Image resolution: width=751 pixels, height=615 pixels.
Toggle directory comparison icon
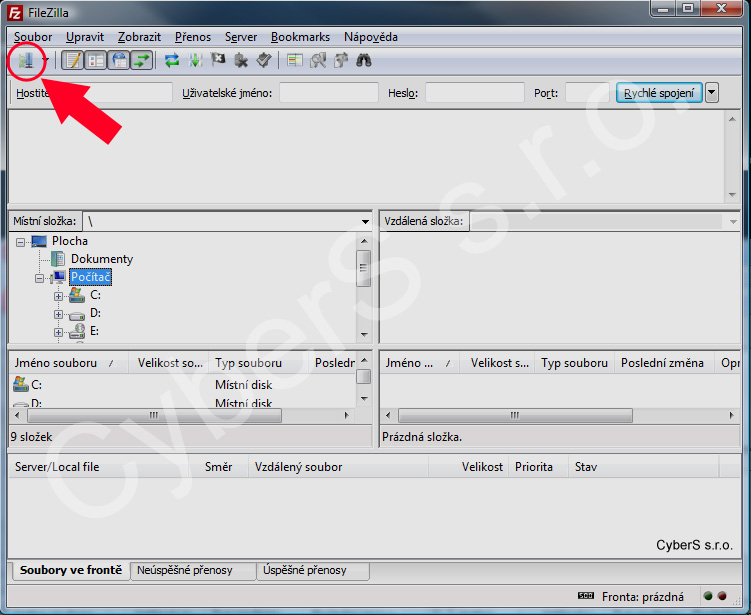coord(318,60)
